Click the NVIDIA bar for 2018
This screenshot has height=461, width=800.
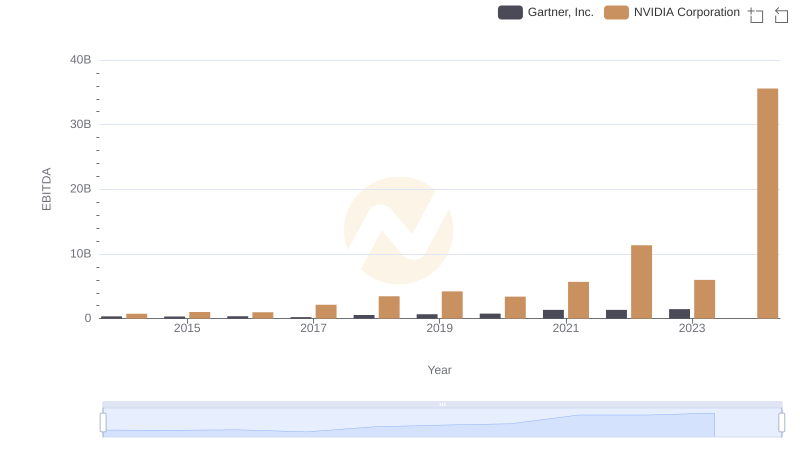pyautogui.click(x=389, y=307)
